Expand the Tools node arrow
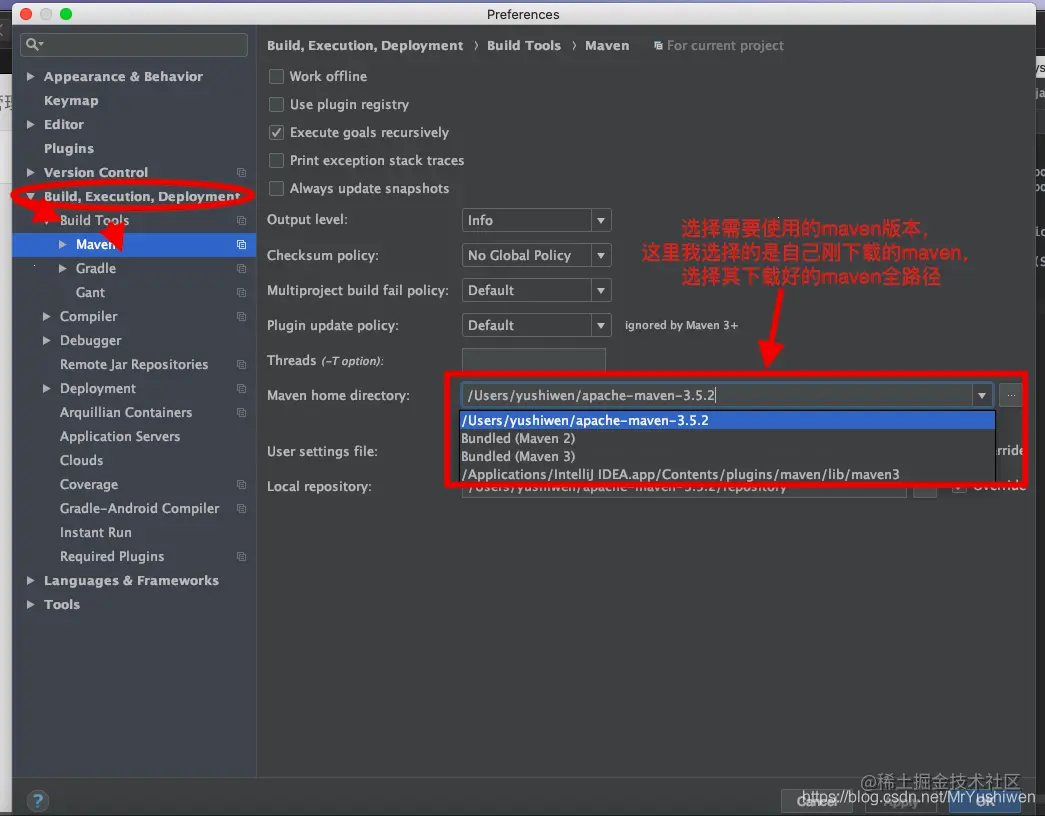 [31, 605]
